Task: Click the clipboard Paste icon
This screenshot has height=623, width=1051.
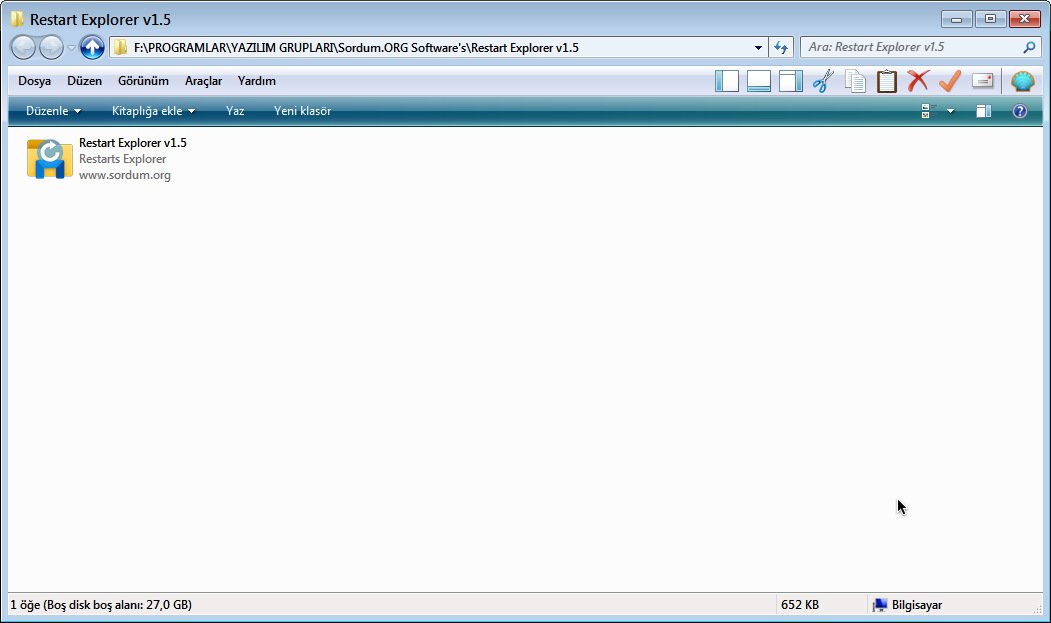Action: 887,81
